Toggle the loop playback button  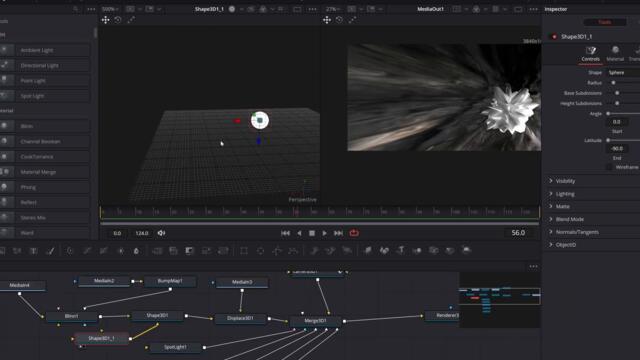[354, 233]
